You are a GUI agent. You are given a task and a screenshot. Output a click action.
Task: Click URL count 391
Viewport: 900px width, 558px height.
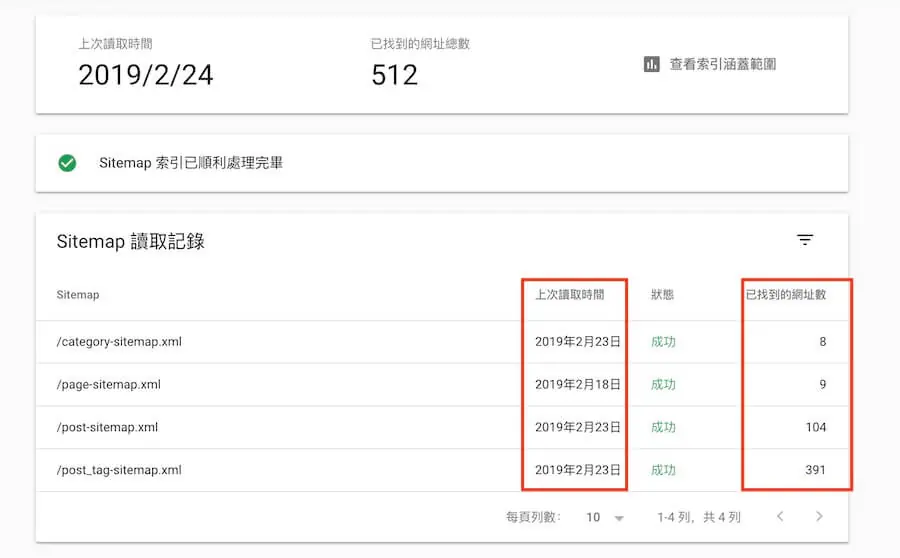[x=816, y=470]
